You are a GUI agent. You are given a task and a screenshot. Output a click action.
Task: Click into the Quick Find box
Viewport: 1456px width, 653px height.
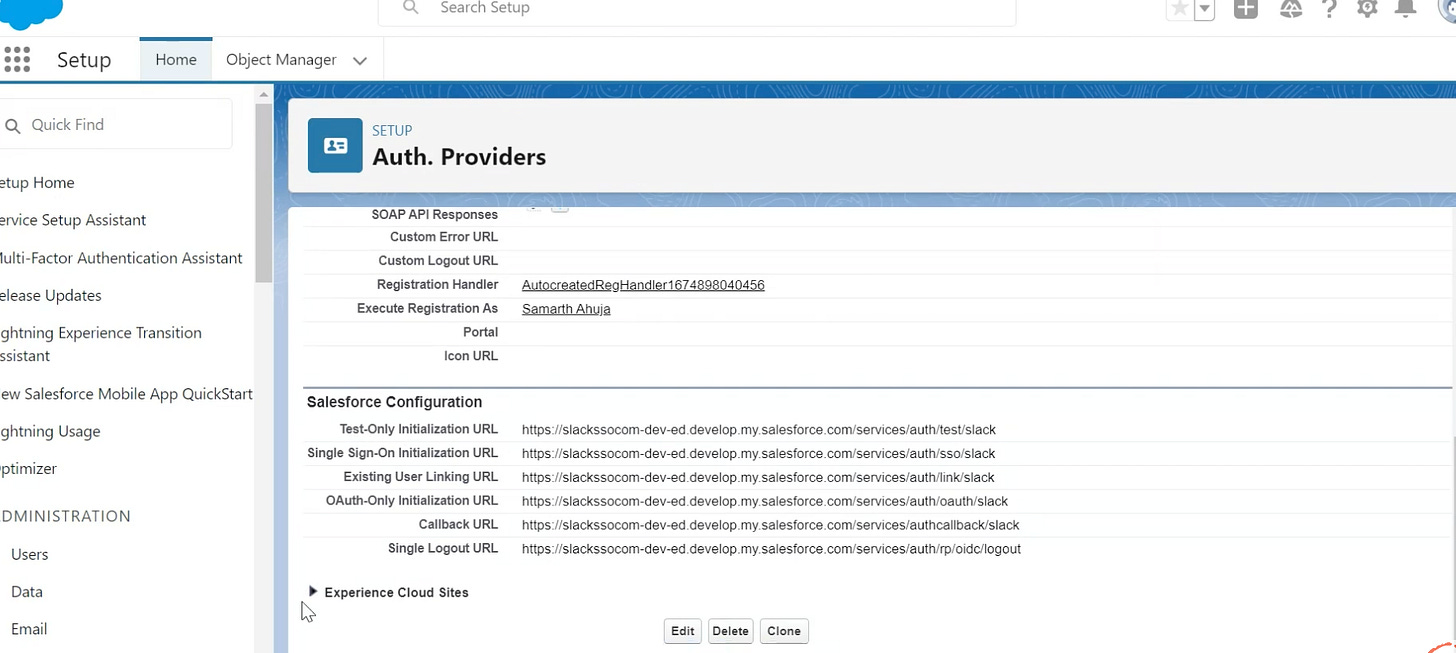click(116, 124)
